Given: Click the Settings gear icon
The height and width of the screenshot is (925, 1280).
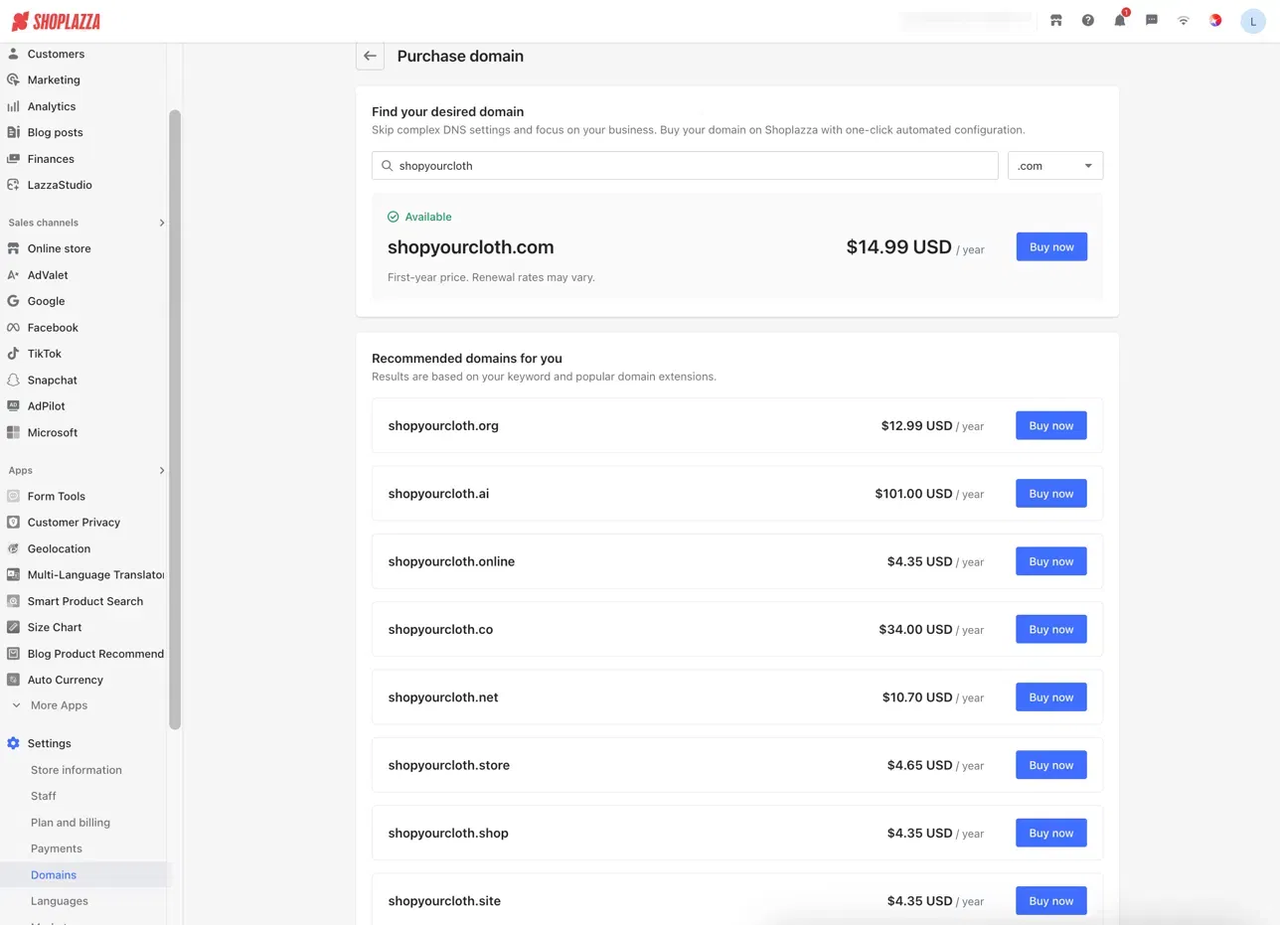Looking at the screenshot, I should pos(13,744).
